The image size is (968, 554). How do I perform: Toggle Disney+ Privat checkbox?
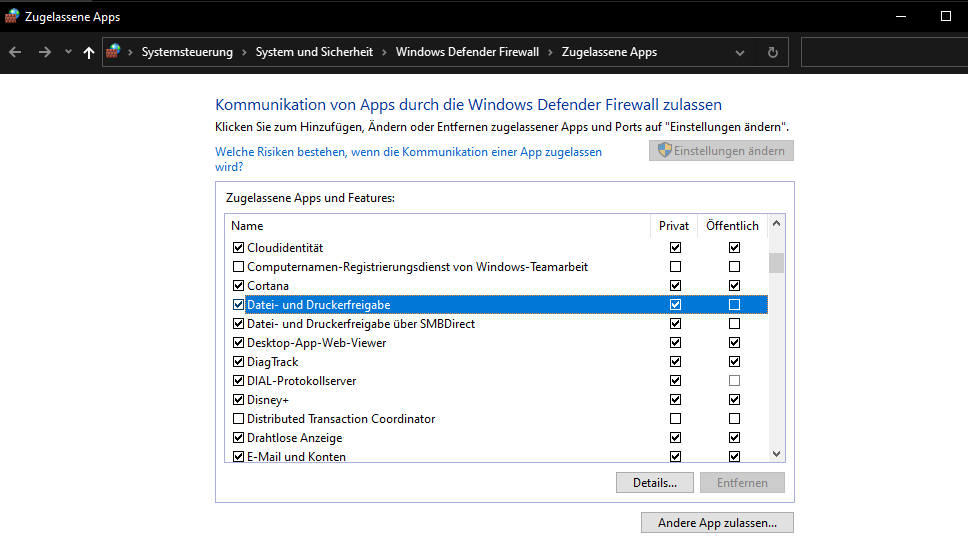click(675, 400)
